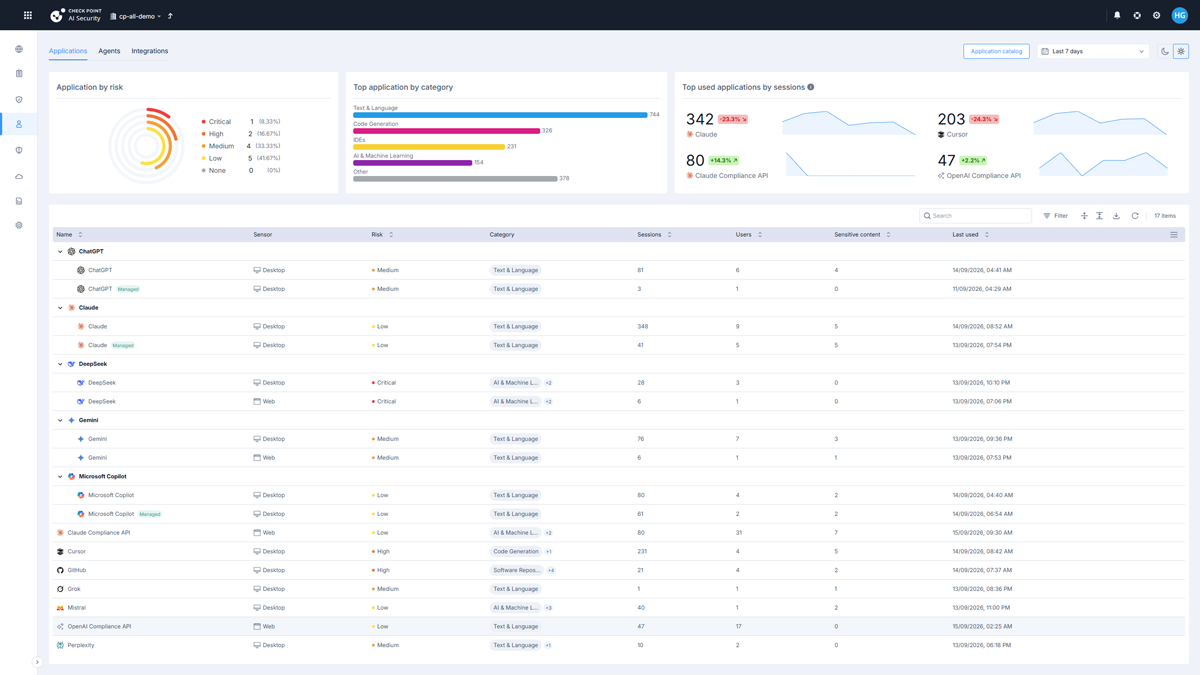Click the risk donut chart
The height and width of the screenshot is (675, 1200).
(146, 146)
